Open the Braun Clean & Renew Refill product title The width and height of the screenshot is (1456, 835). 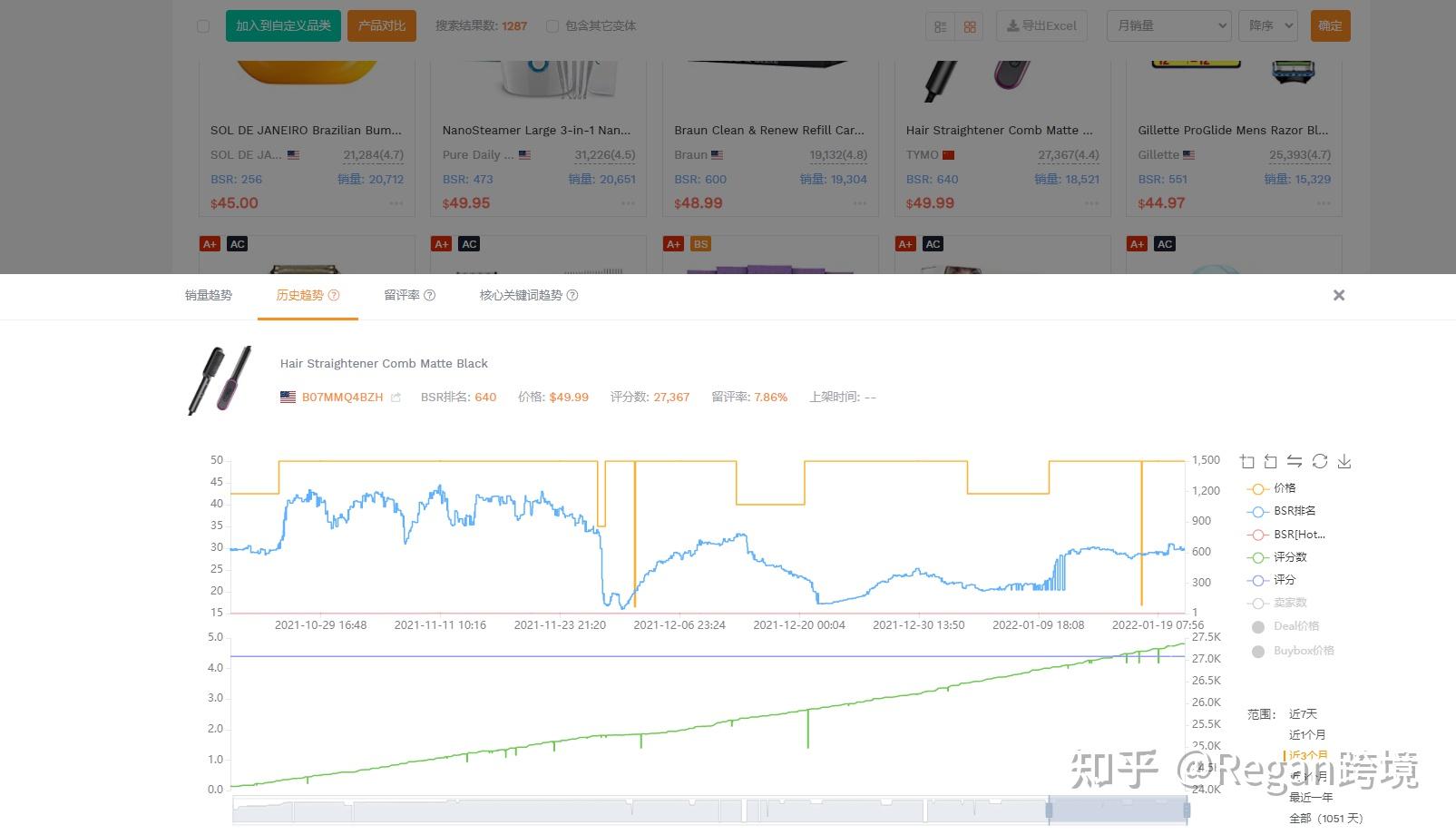(x=769, y=131)
